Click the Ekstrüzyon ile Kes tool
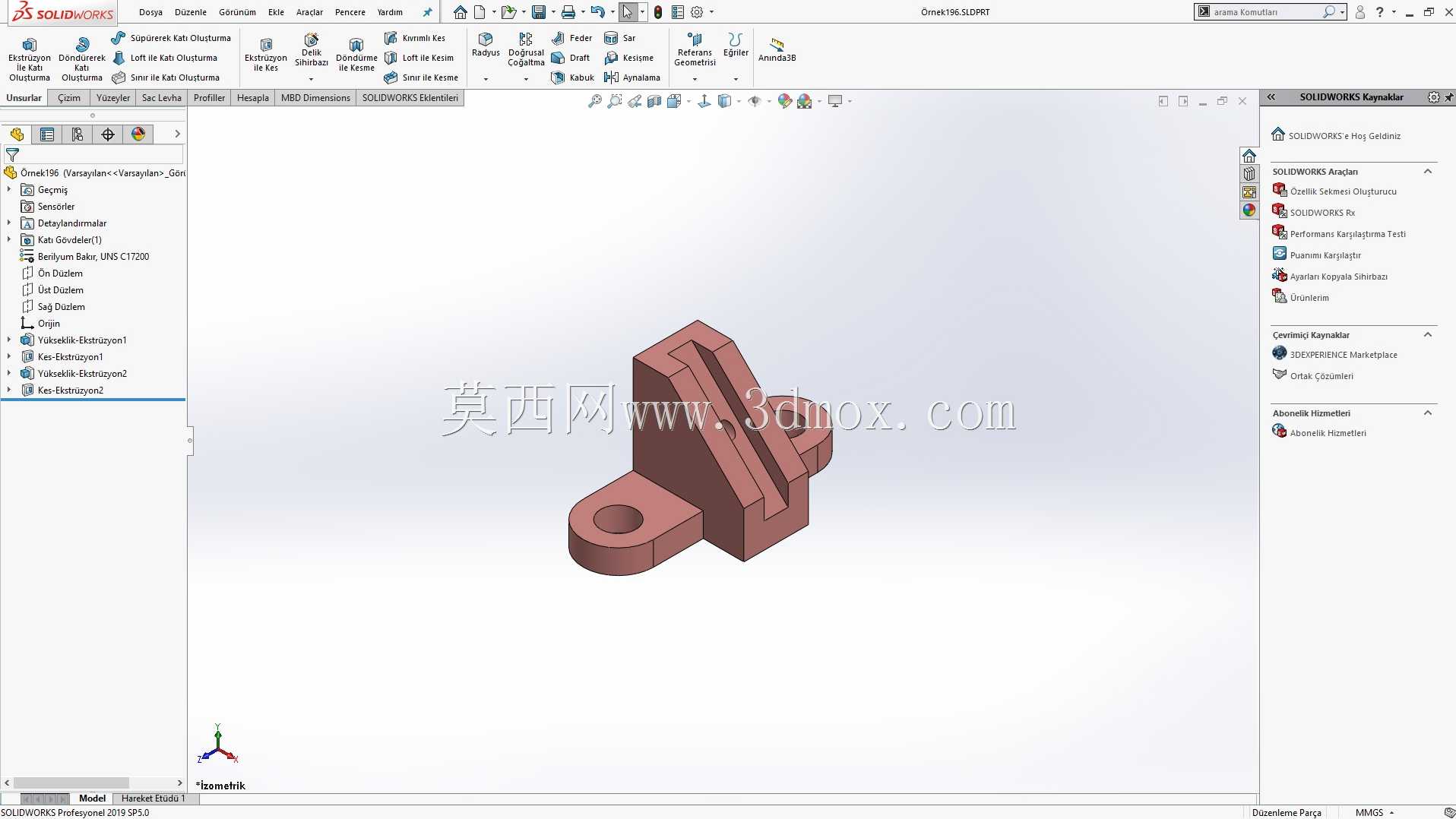This screenshot has height=819, width=1456. point(266,55)
